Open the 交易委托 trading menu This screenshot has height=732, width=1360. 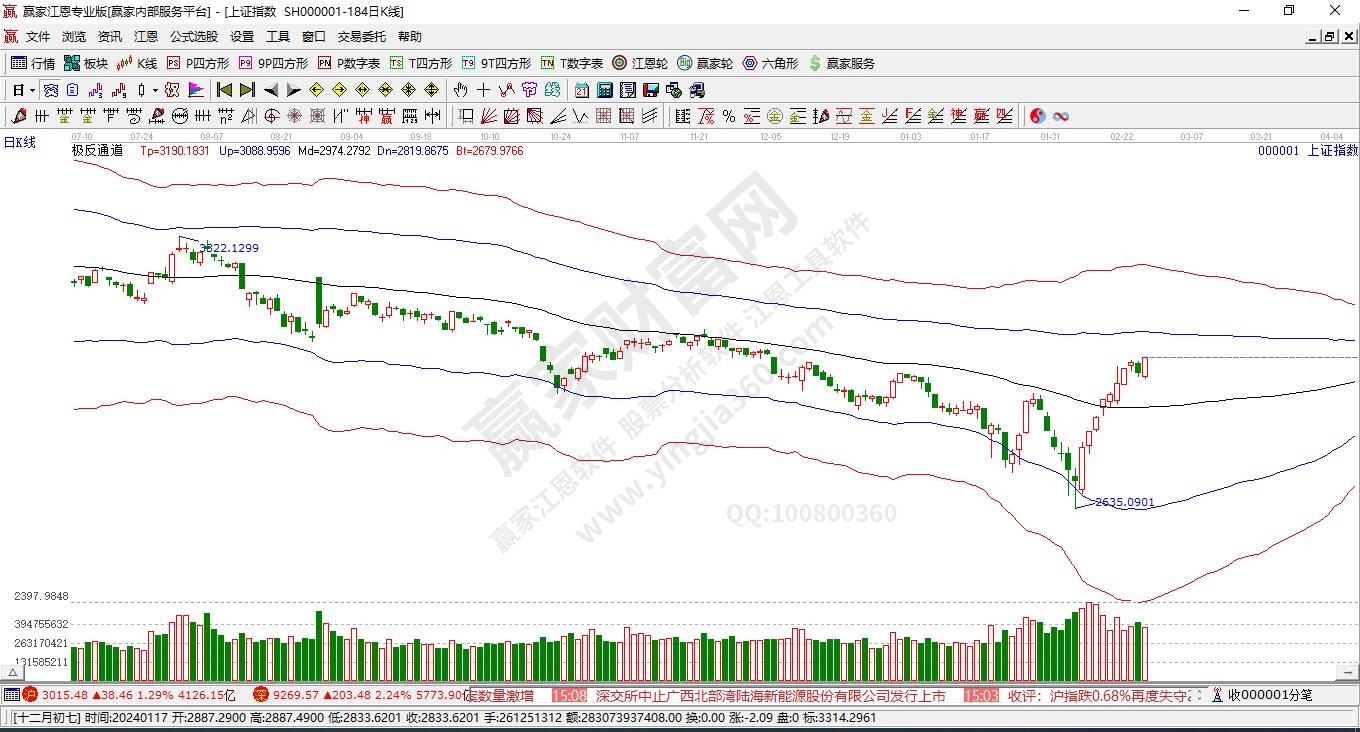pyautogui.click(x=361, y=36)
